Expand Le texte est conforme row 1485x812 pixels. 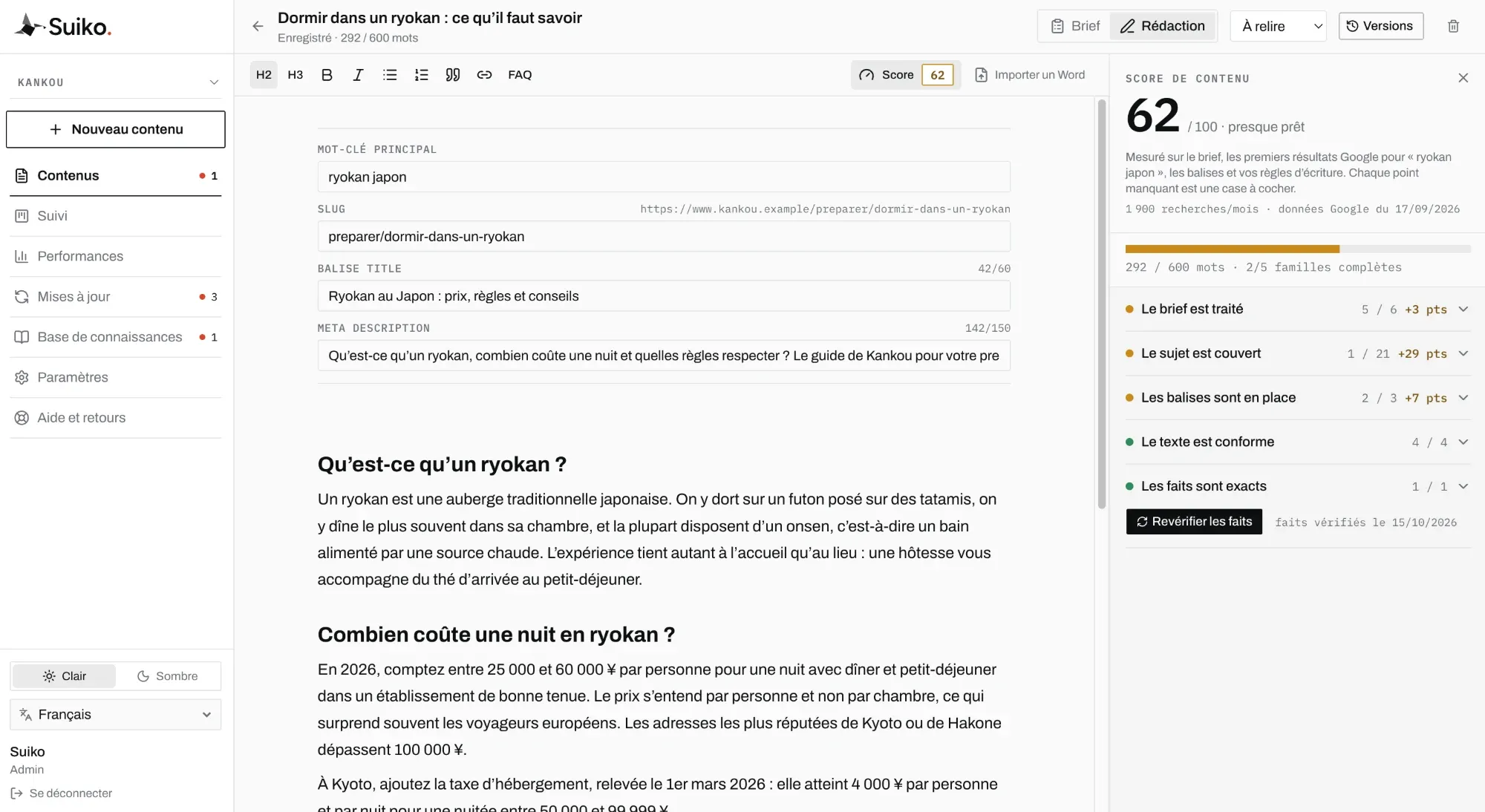1298,442
